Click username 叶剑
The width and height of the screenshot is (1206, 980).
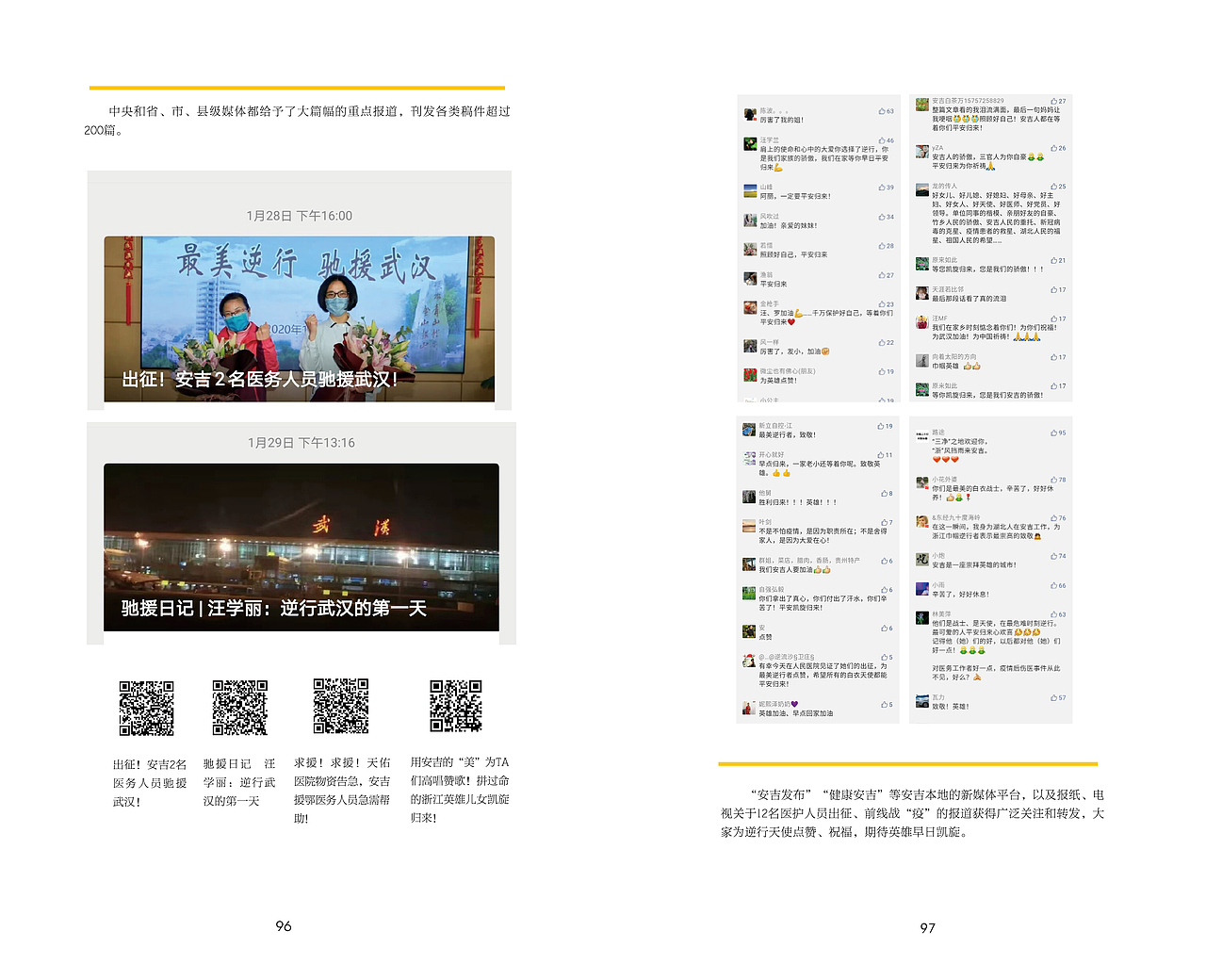click(765, 522)
